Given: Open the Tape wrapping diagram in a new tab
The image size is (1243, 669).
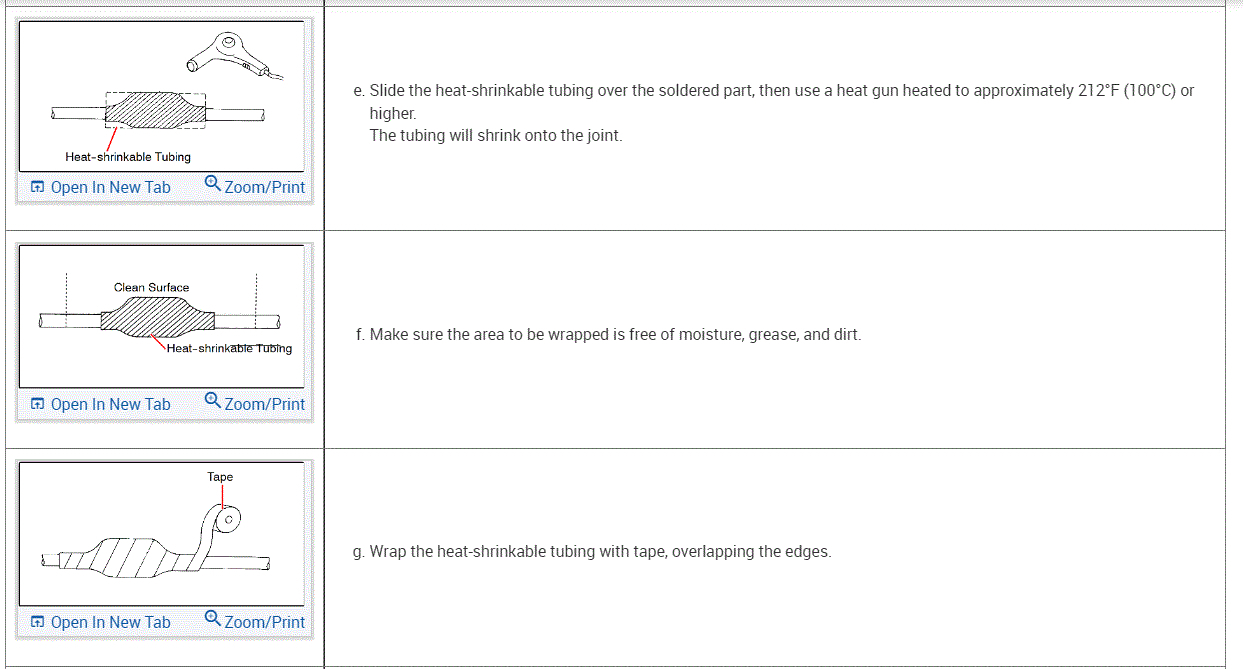Looking at the screenshot, I should click(x=100, y=622).
